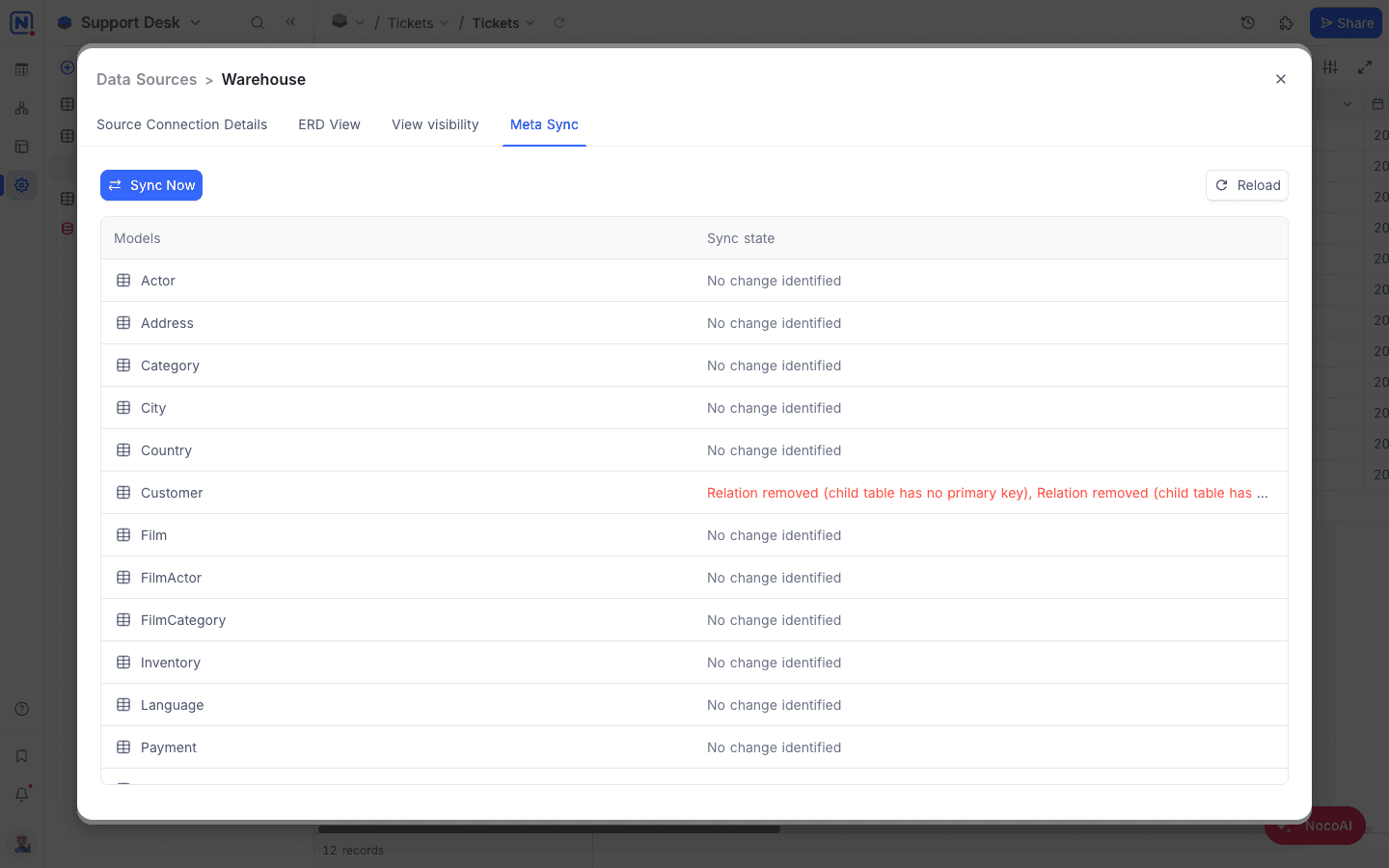Click the Reload button
Viewport: 1389px width, 868px height.
pos(1246,185)
